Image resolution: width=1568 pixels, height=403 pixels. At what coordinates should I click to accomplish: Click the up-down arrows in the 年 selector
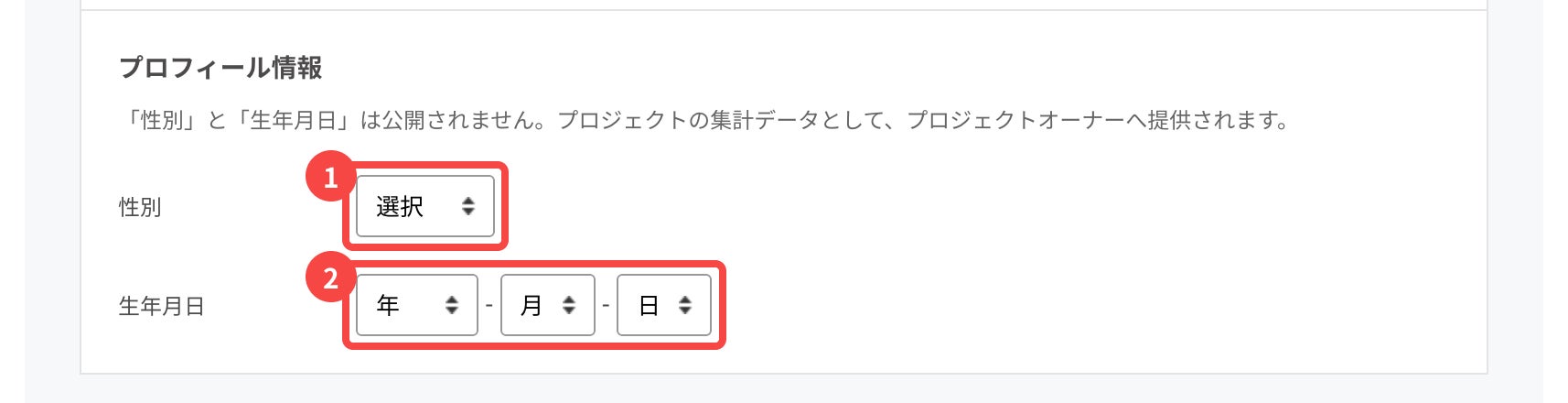452,305
